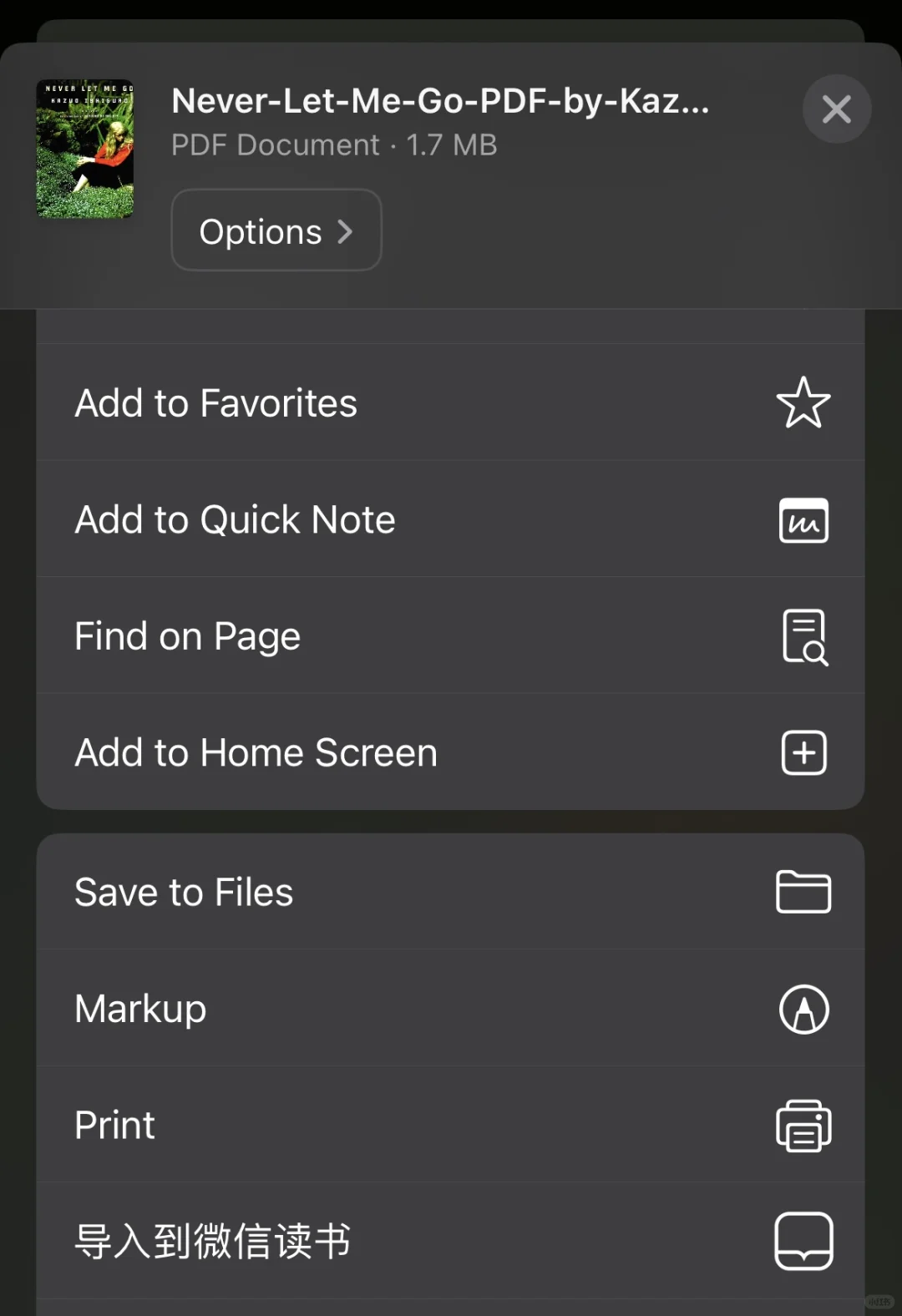Viewport: 902px width, 1316px height.
Task: Tap the printer icon
Action: pyautogui.click(x=803, y=1126)
